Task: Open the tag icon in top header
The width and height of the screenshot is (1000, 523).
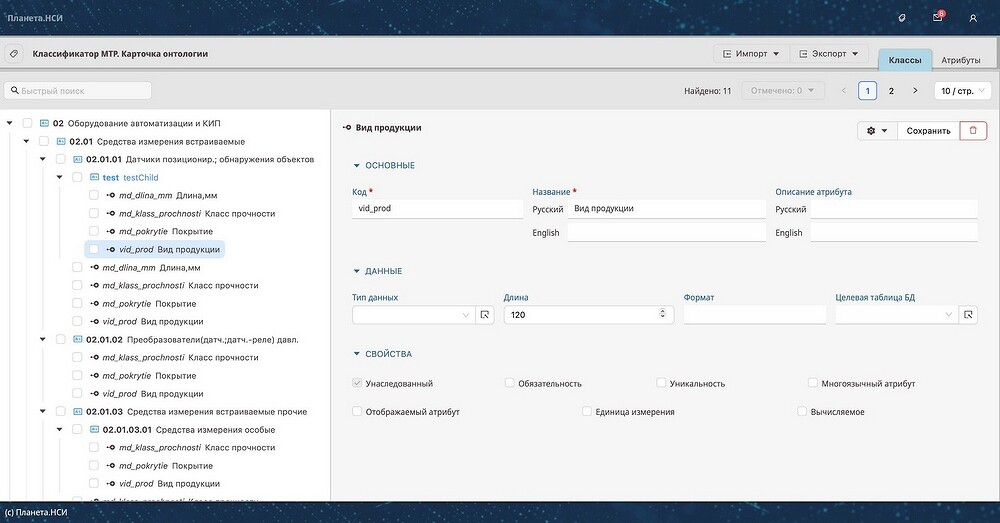Action: [x=902, y=18]
